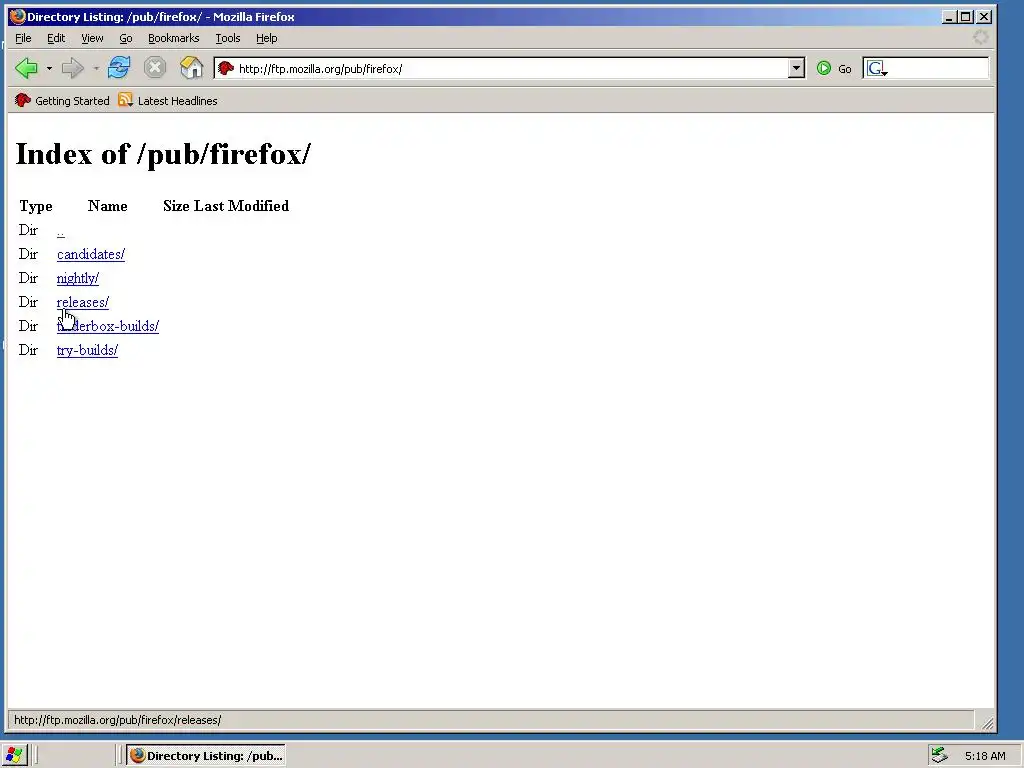Screen dimensions: 1024x768
Task: Click the Back arrow button
Action: (26, 68)
